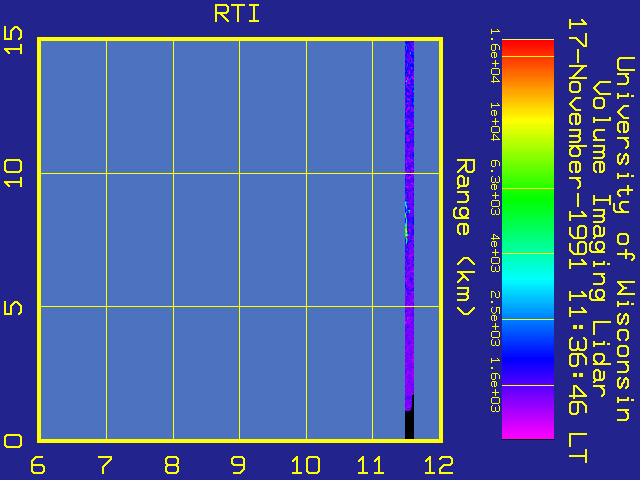Screen dimensions: 640x480
Task: Click the University of Wisconsin heading
Action: (x=625, y=239)
